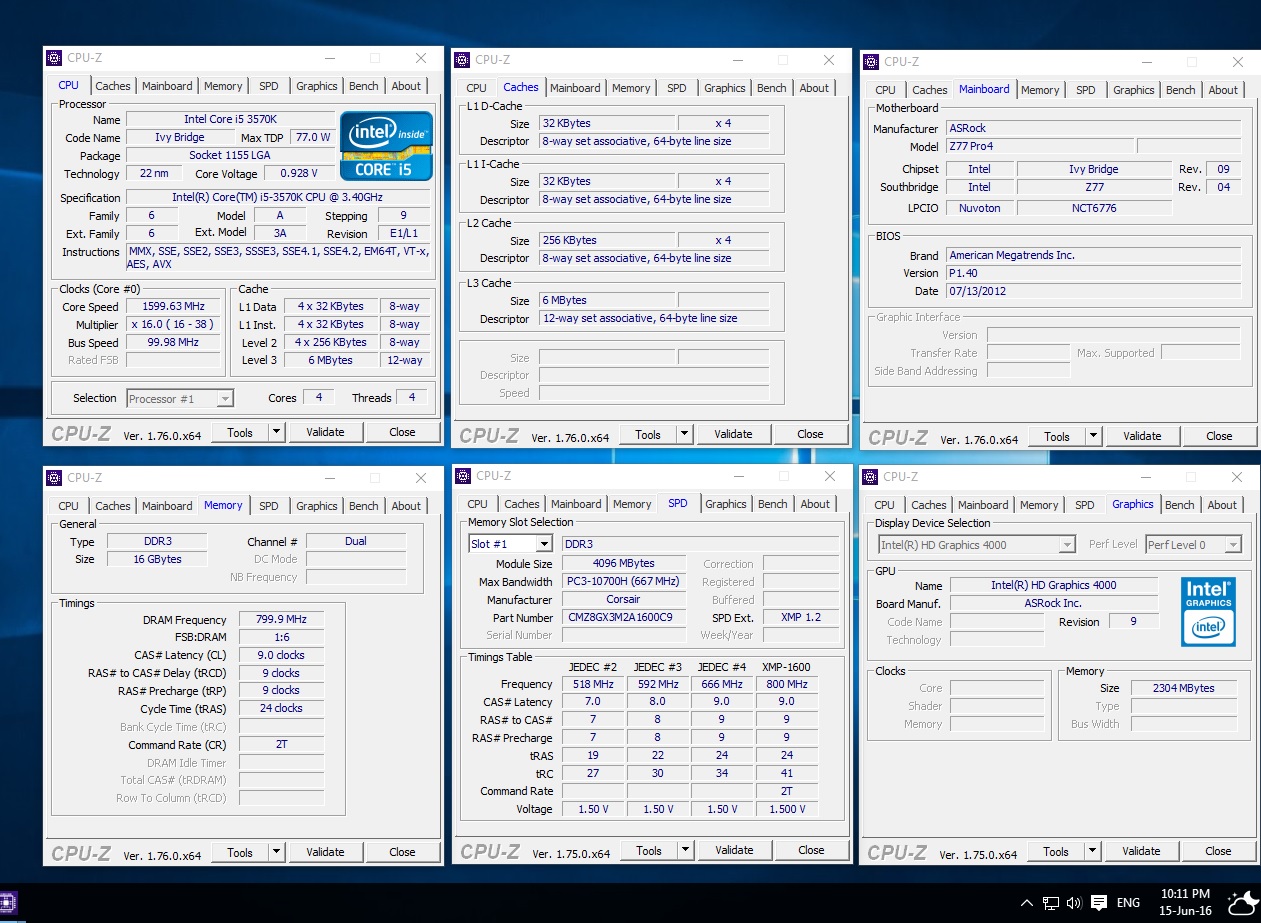Viewport: 1261px width, 923px height.
Task: Click the network icon in system tray
Action: point(1051,903)
